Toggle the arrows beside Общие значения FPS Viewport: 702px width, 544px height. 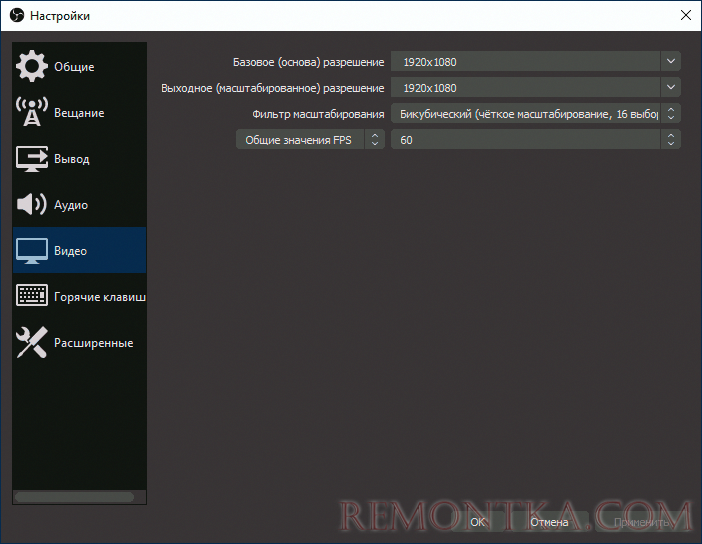coord(375,140)
